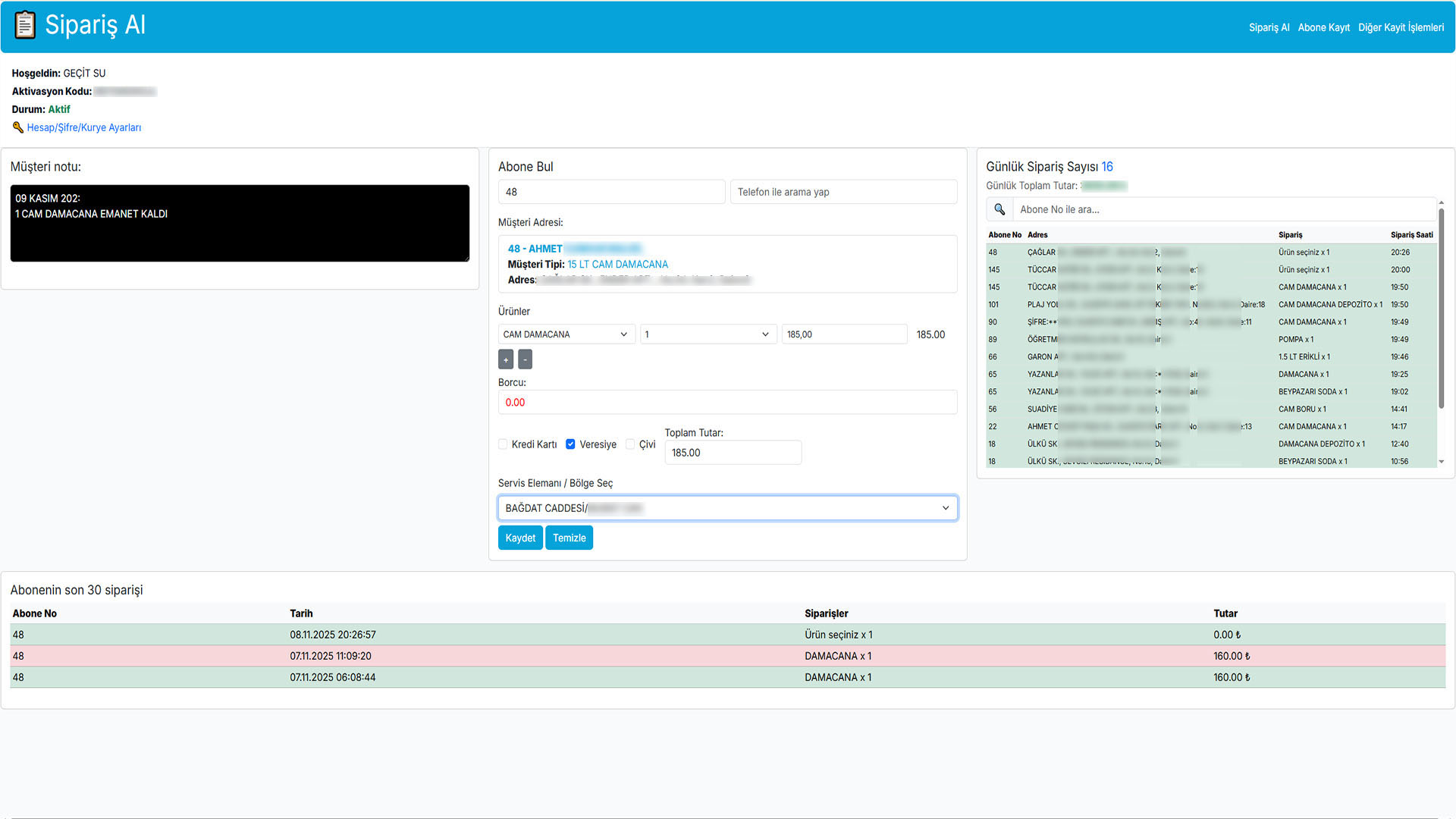Open Sipariş Al in the top navigation

click(1269, 27)
